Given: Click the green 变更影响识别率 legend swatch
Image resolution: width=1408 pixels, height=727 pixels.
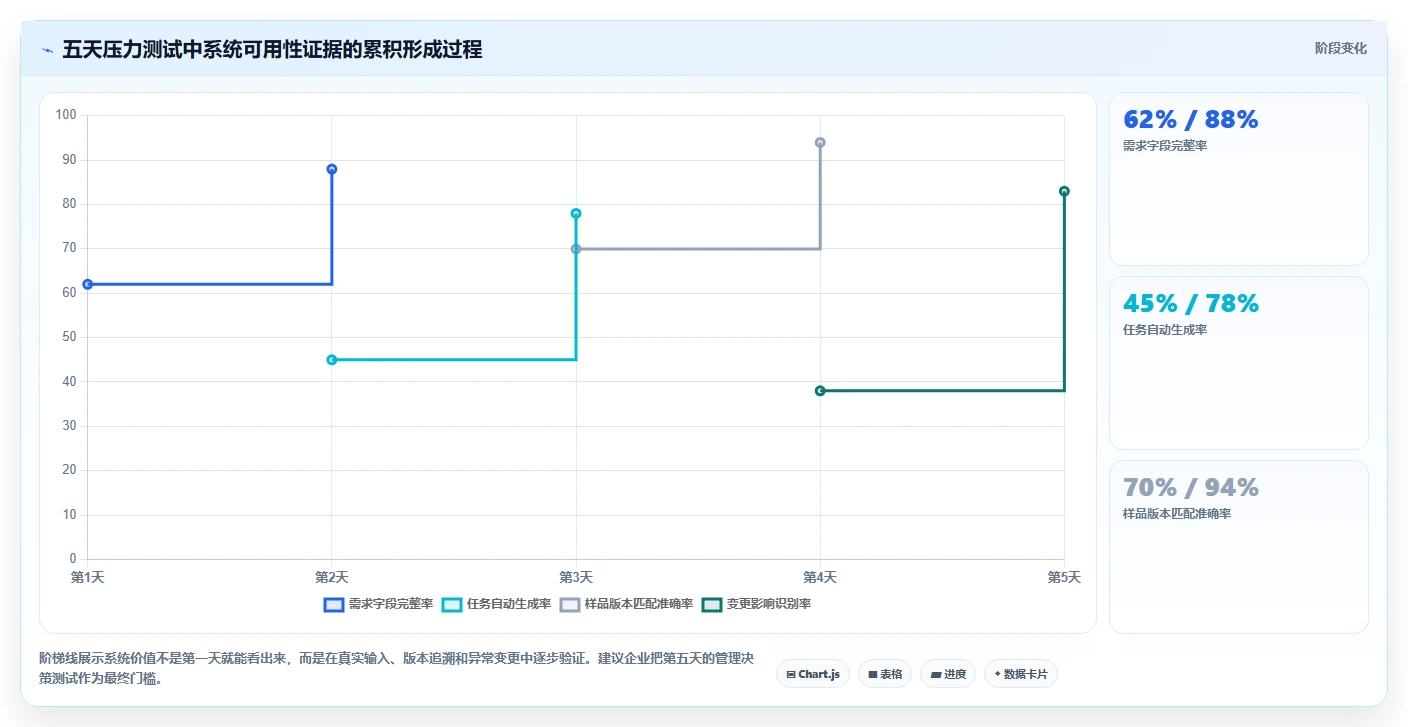Looking at the screenshot, I should point(712,604).
